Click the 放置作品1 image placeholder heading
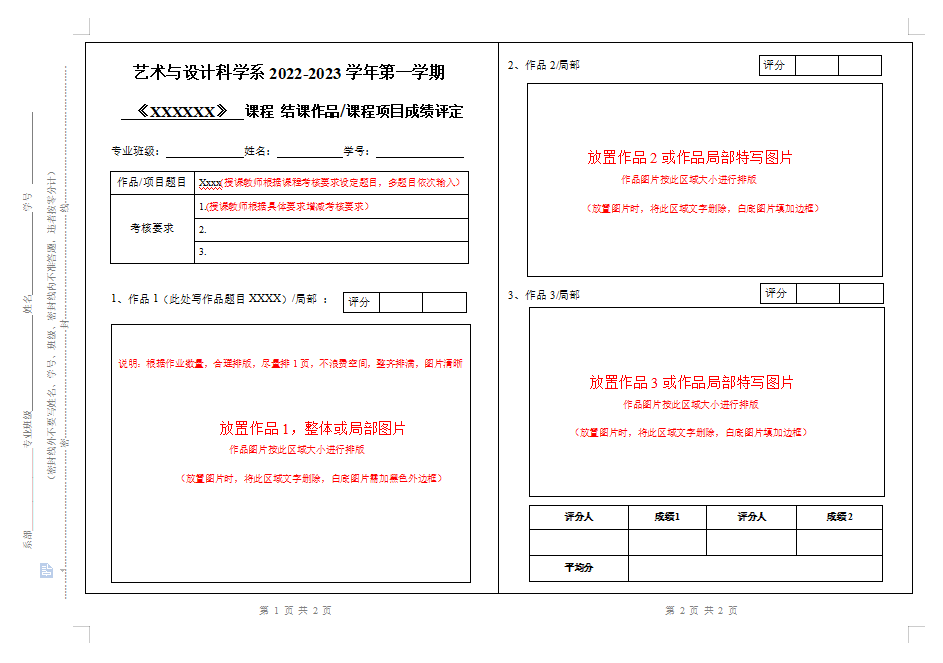The height and width of the screenshot is (663, 943). 312,428
